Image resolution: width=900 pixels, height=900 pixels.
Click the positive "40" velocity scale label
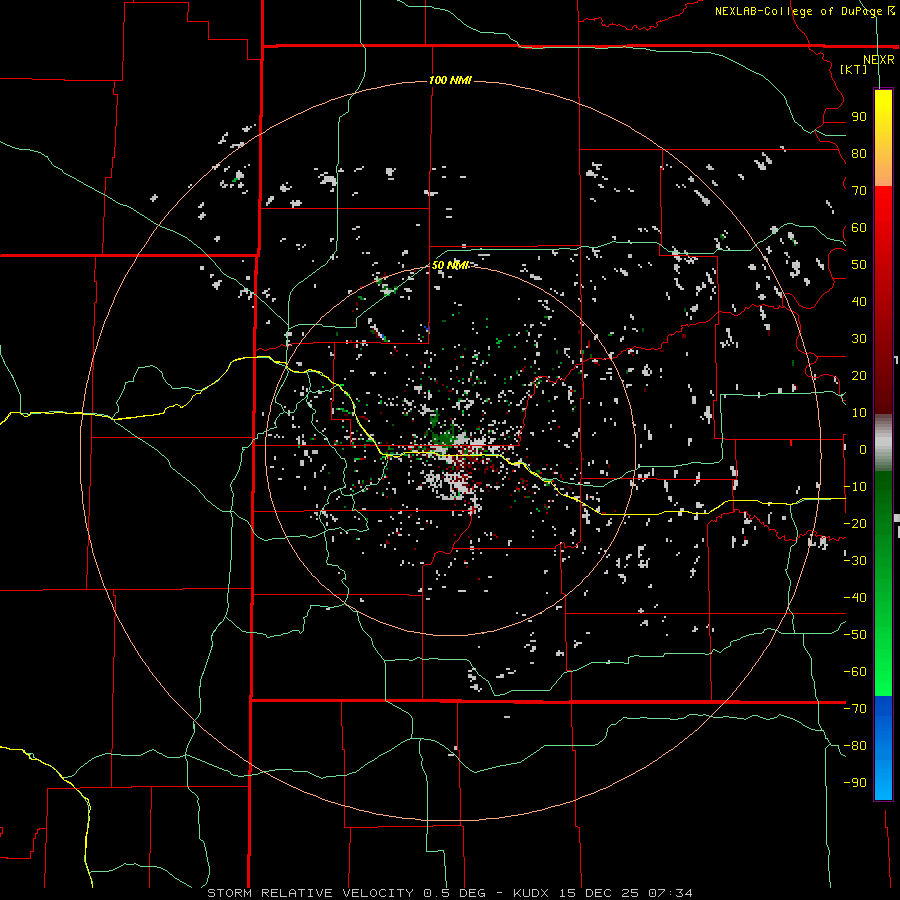coord(859,302)
